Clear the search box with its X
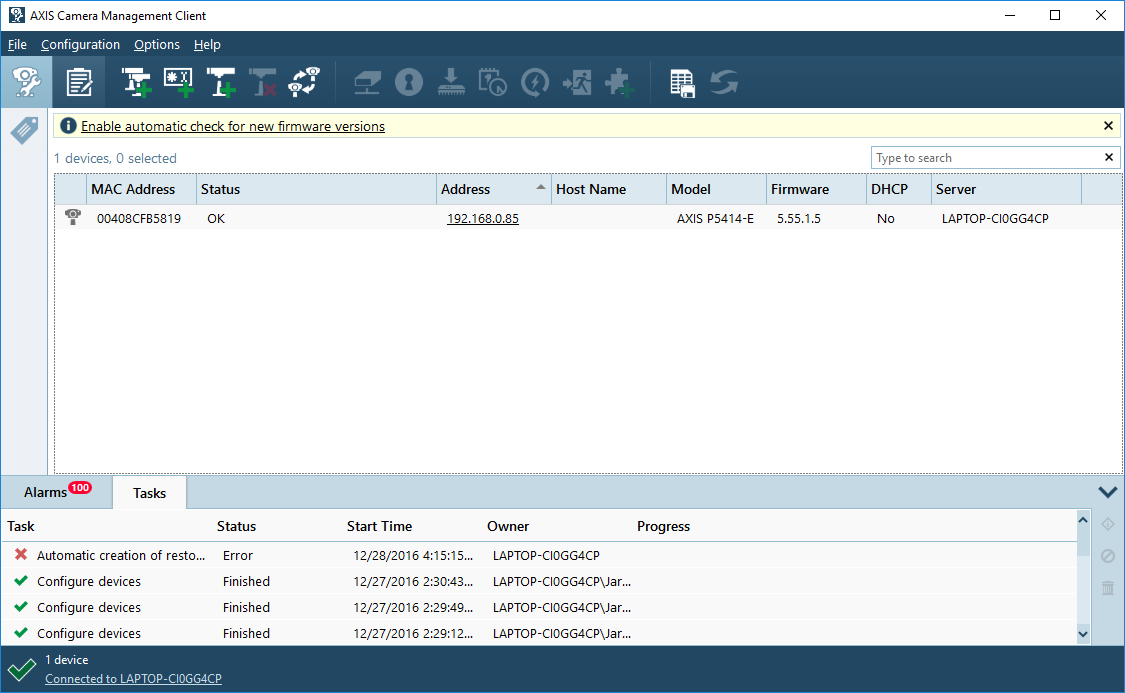The height and width of the screenshot is (693, 1125). (x=1108, y=157)
